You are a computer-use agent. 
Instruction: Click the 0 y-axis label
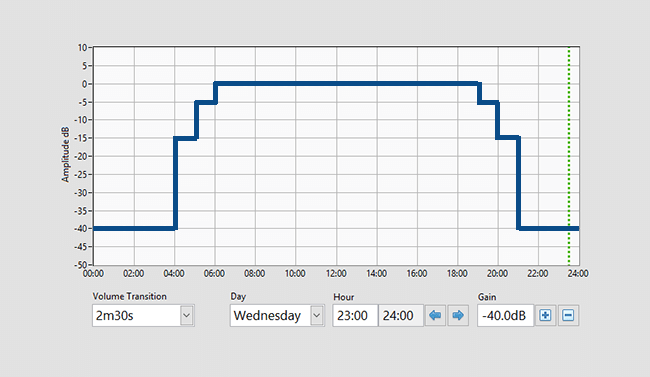pos(85,84)
